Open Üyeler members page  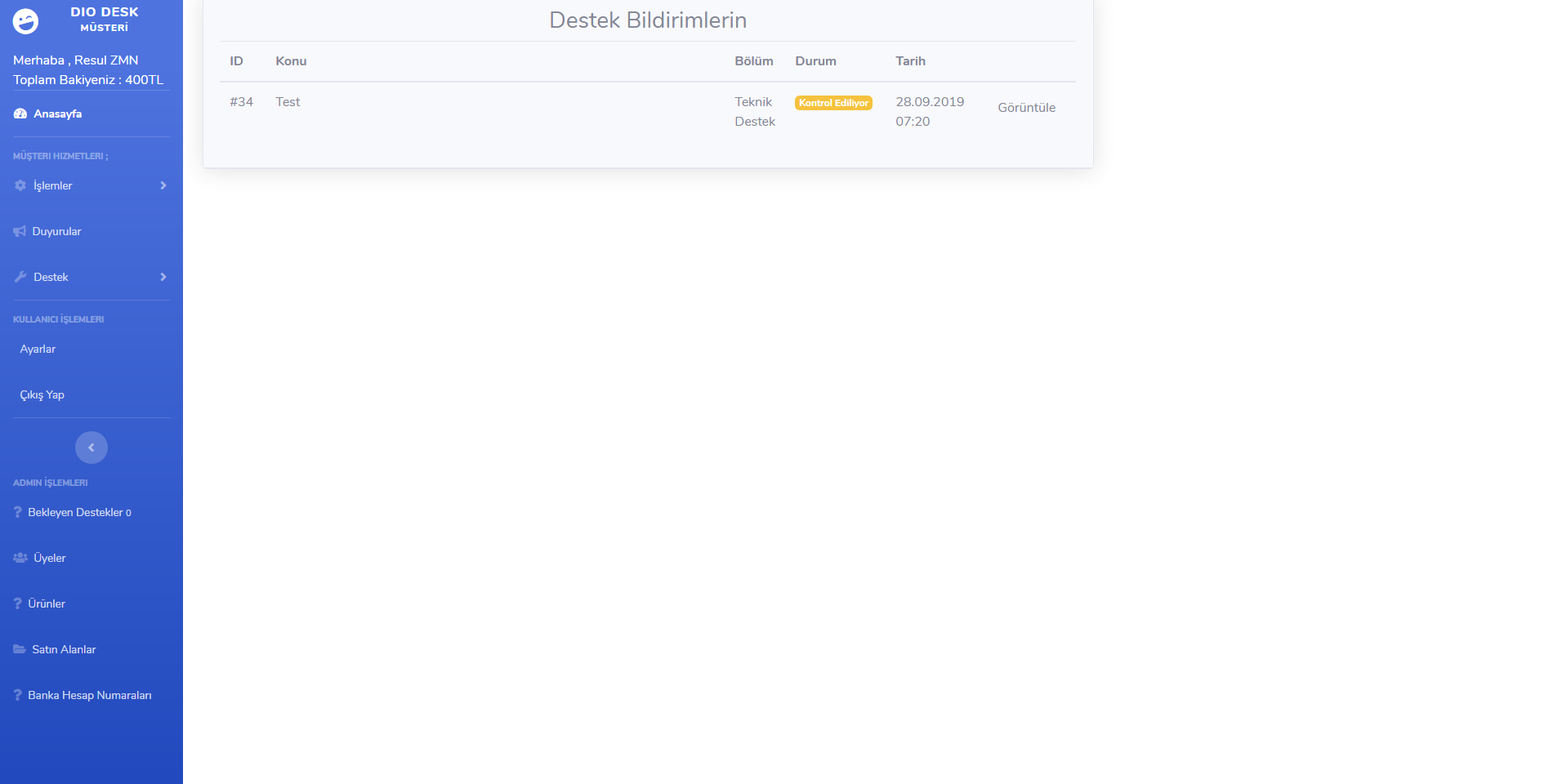click(x=49, y=558)
